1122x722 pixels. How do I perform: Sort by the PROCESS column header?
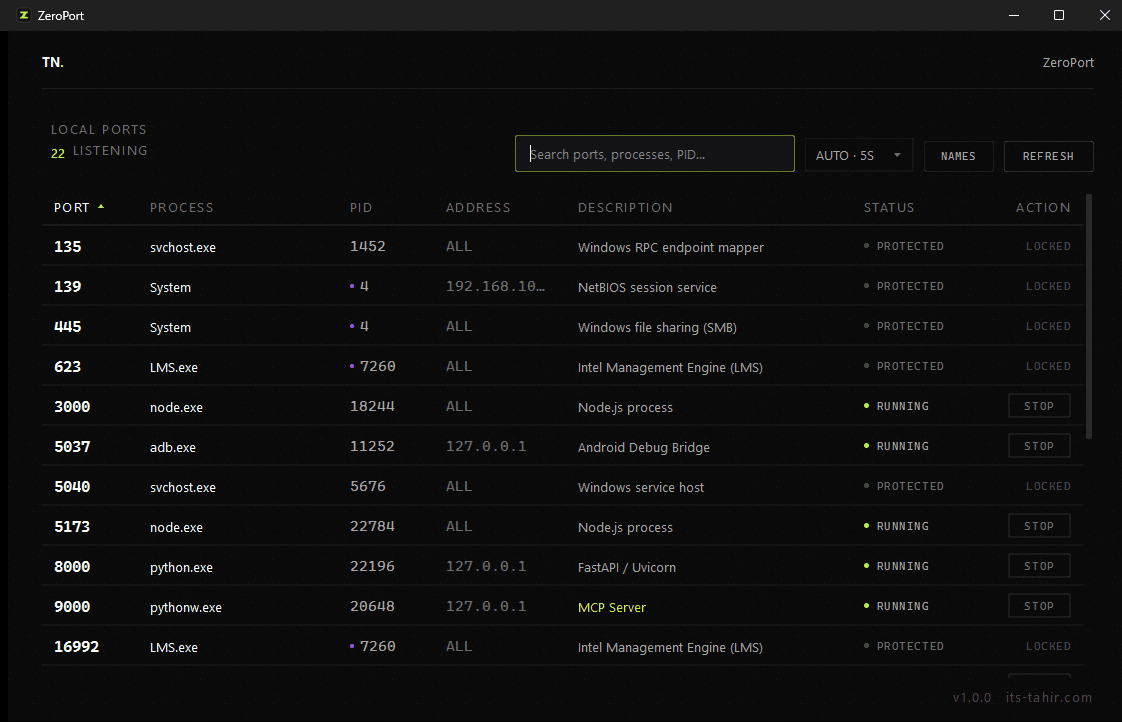(182, 208)
